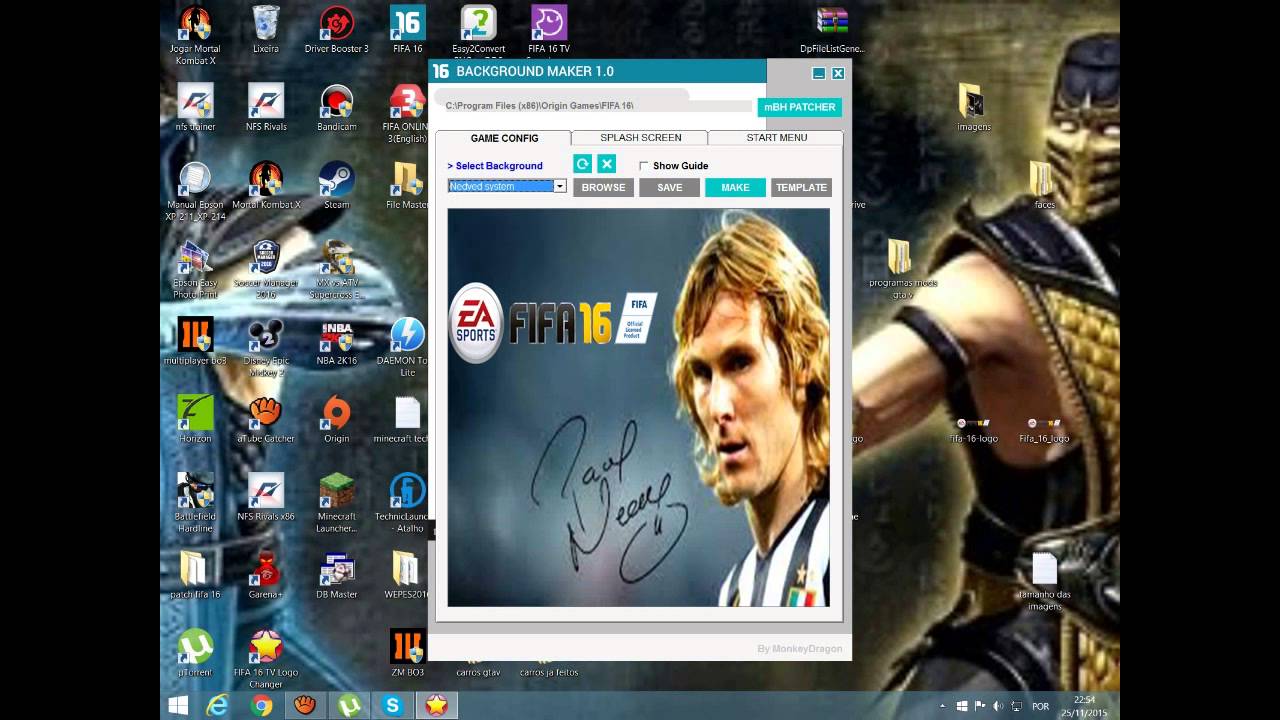Select the Mortal Kombat X desktop shortcut
This screenshot has height=720, width=1280.
click(266, 186)
